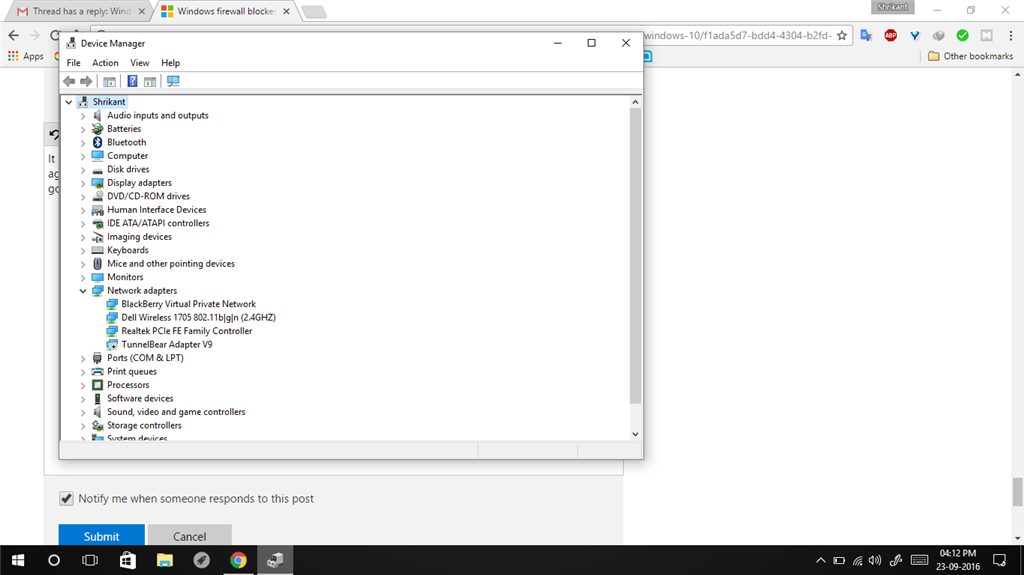
Task: Open the Other bookmarks folder
Action: coord(970,56)
